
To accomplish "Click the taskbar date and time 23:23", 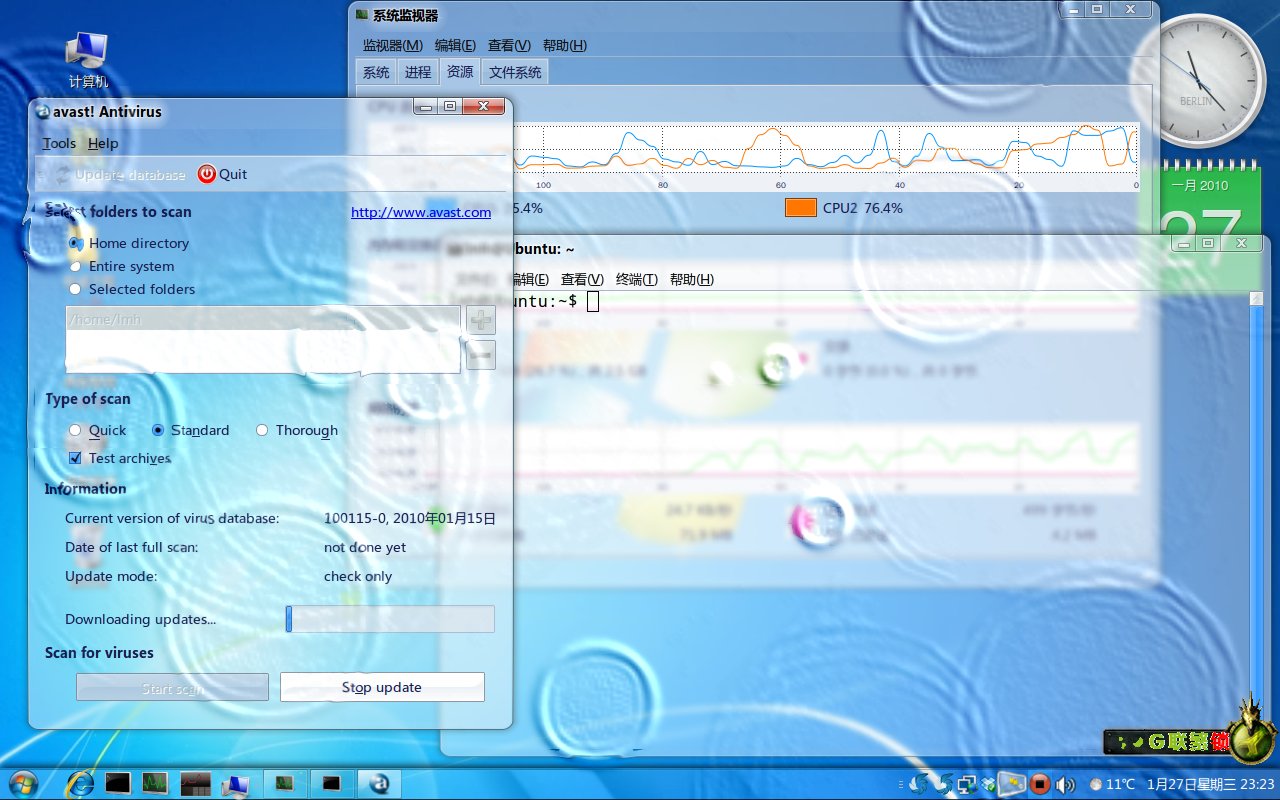I will (1211, 784).
